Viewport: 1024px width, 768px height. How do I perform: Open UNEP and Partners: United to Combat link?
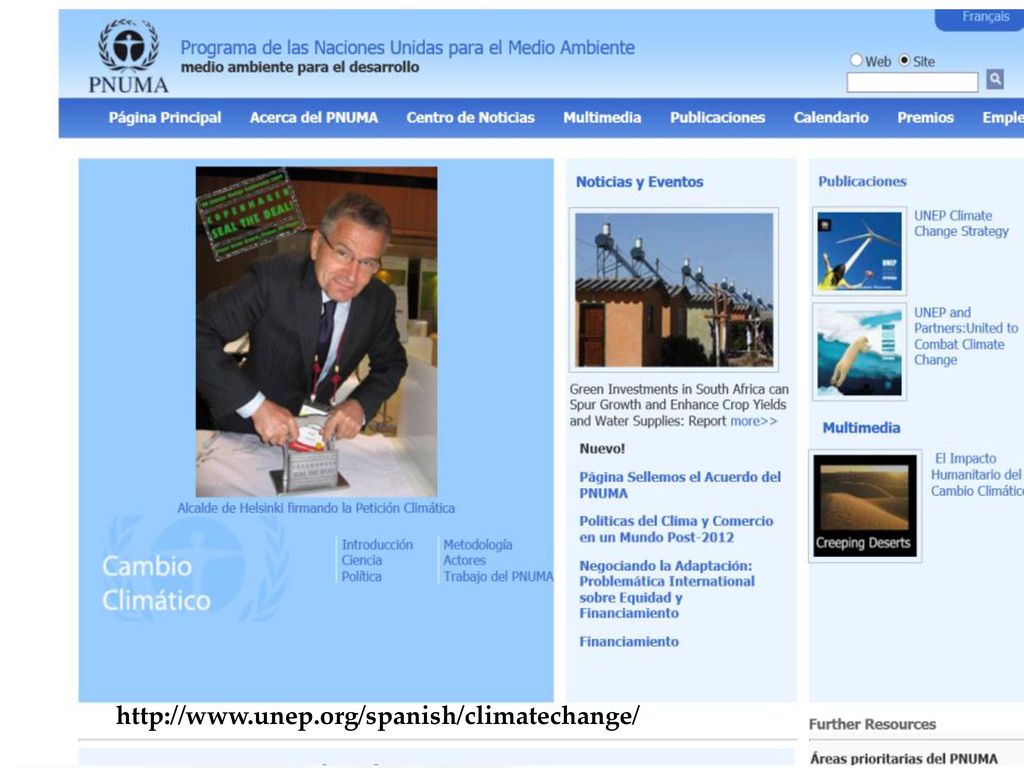[x=966, y=336]
